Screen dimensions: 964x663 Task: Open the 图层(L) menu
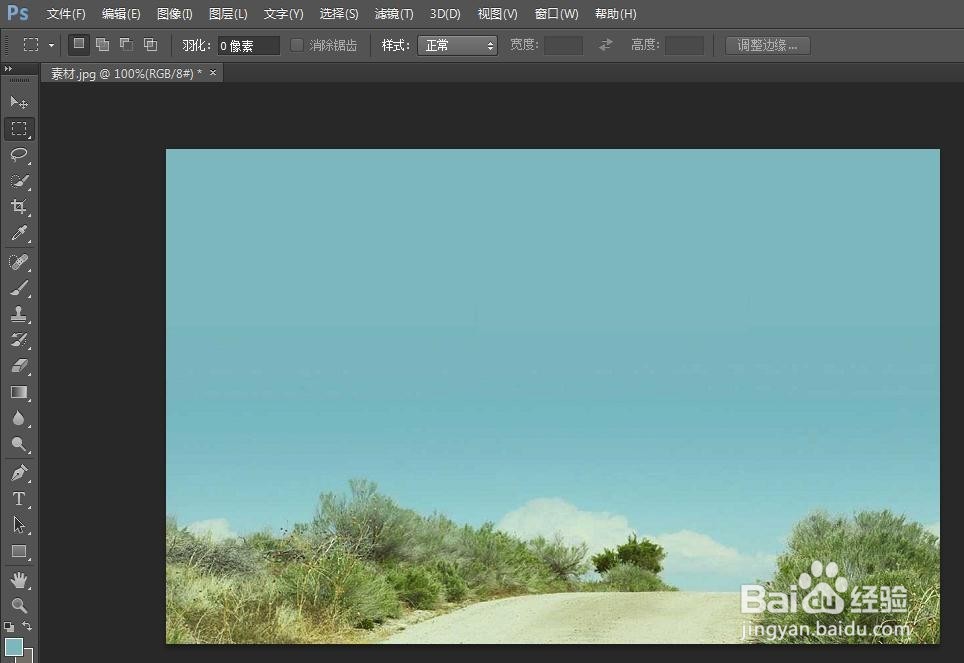[x=228, y=14]
